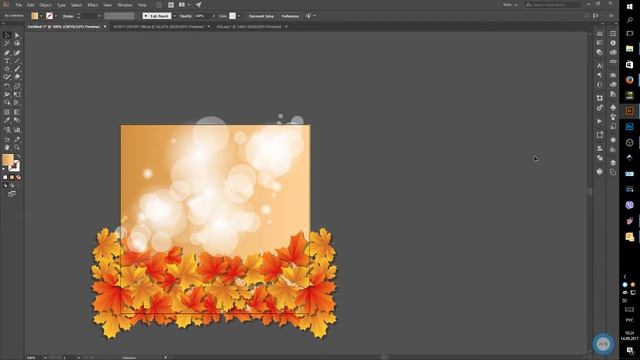Screen dimensions: 640x360
Task: Open the Effect menu
Action: pos(93,5)
